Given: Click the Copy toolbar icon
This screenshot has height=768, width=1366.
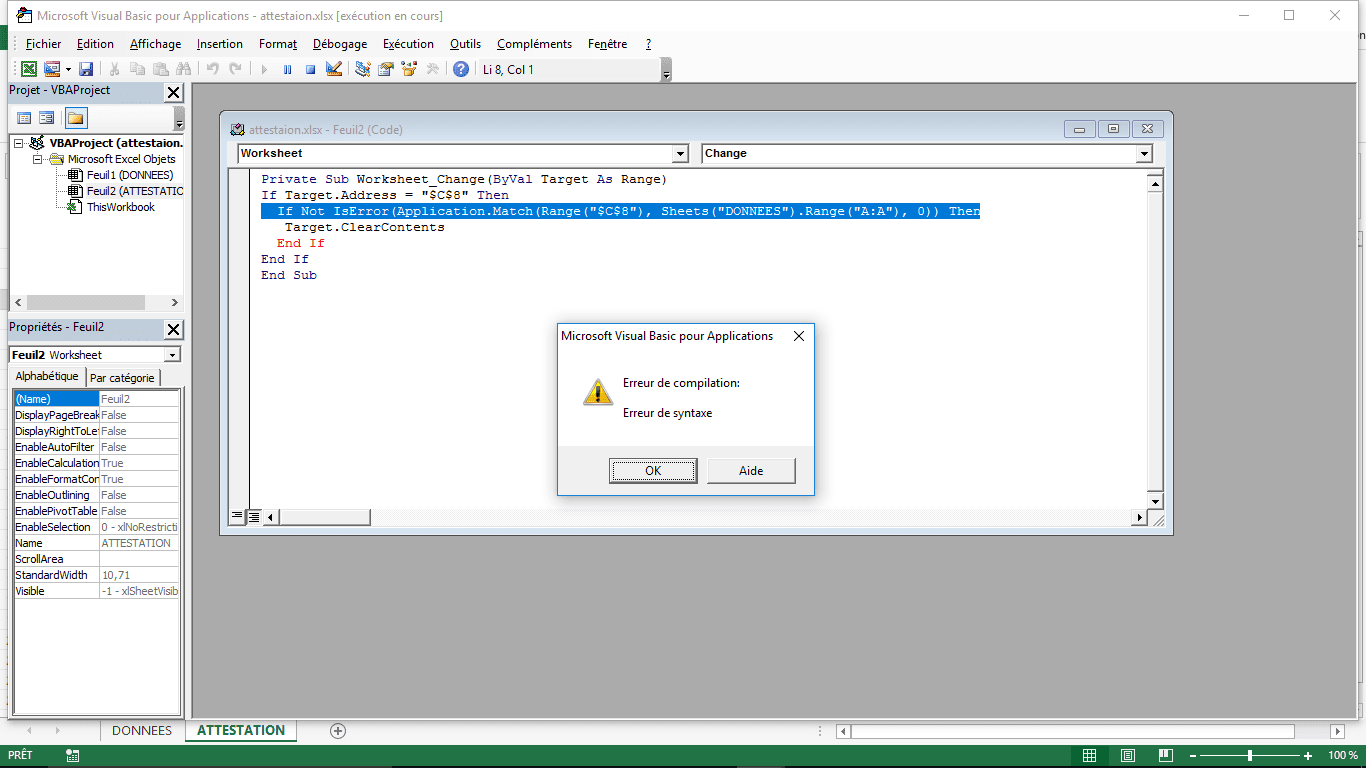Looking at the screenshot, I should pos(137,69).
